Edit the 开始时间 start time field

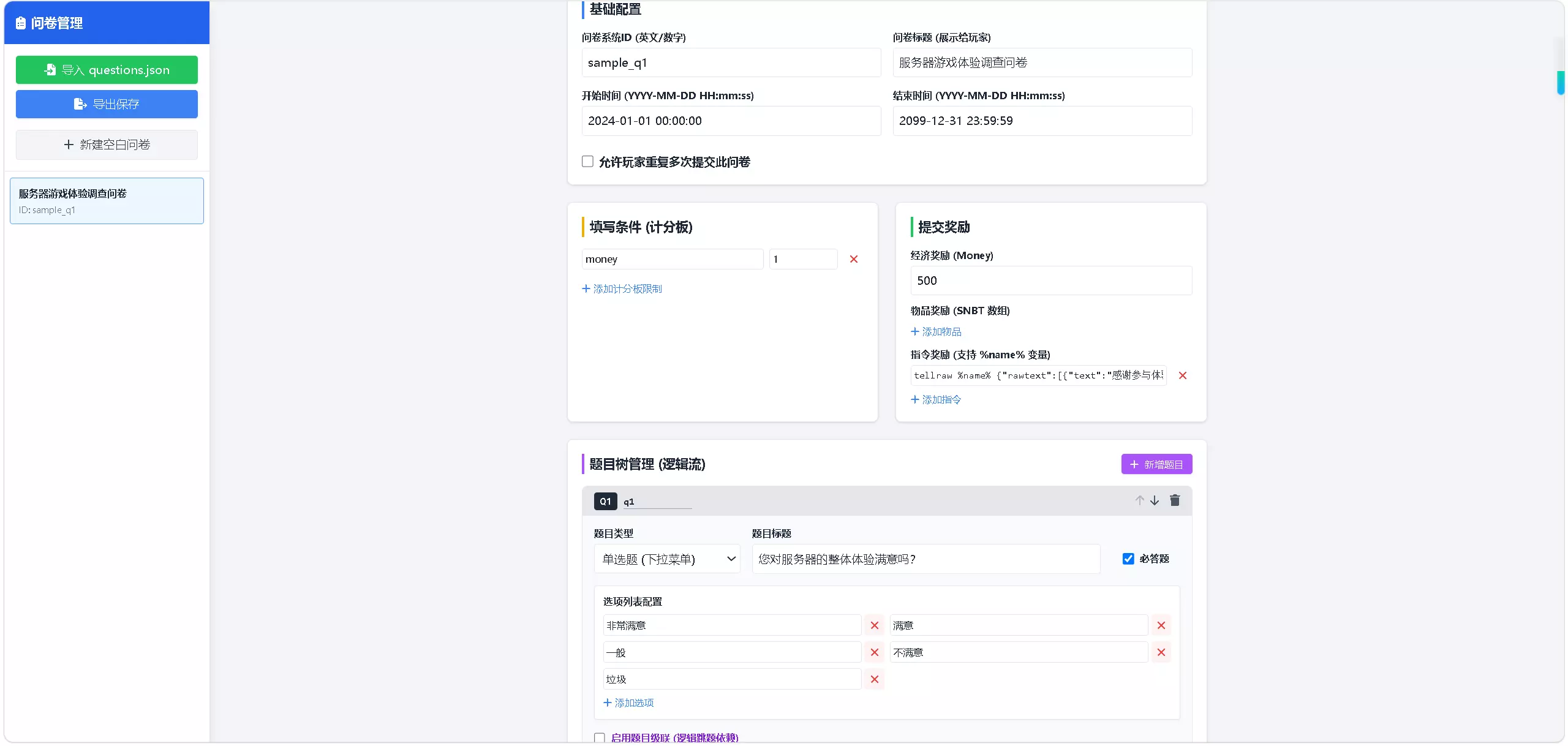731,121
